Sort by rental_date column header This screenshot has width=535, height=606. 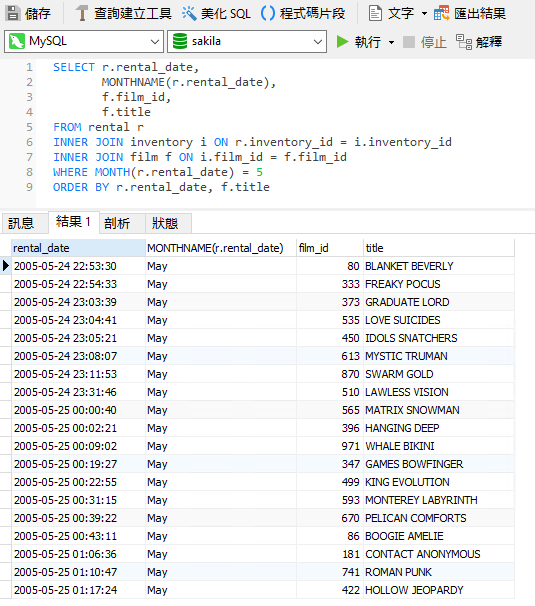coord(78,248)
